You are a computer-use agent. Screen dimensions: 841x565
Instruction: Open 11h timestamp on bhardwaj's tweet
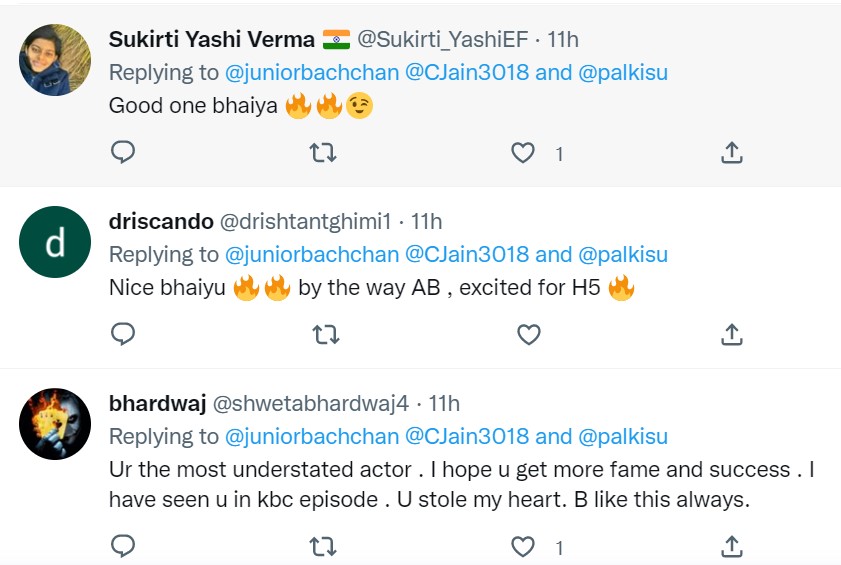[444, 404]
